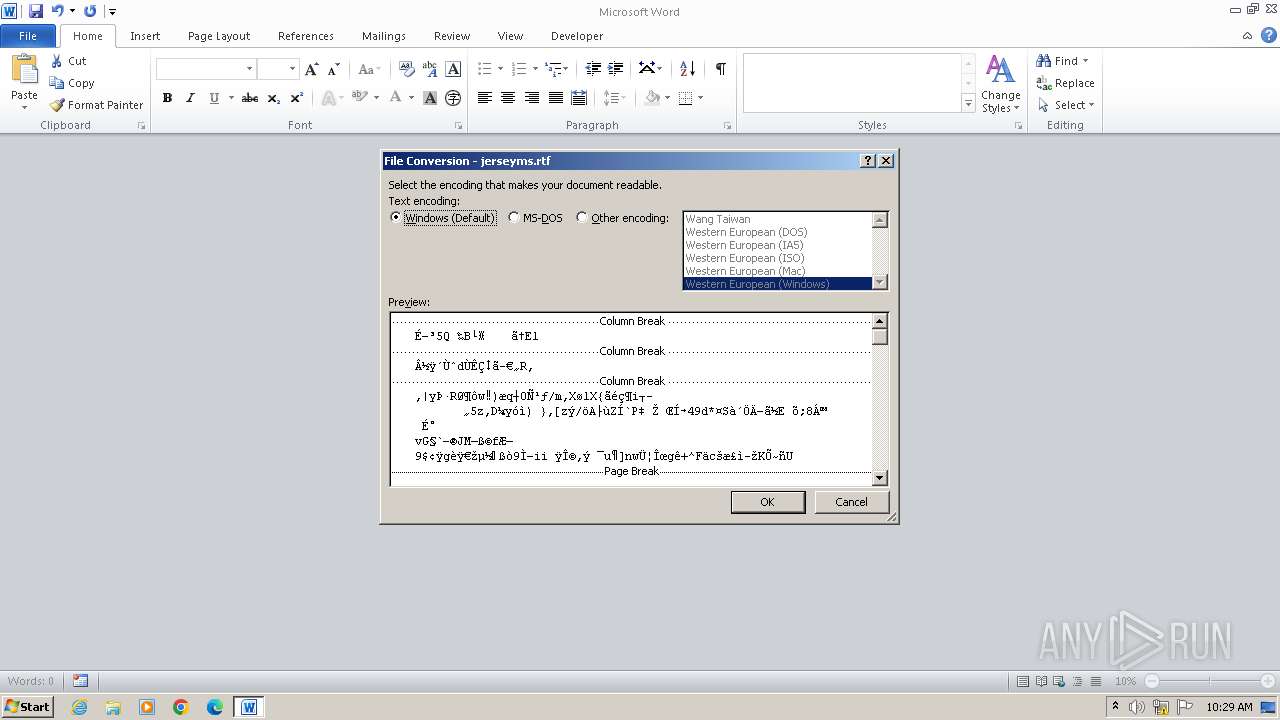
Task: Switch to Insert tab
Action: tap(145, 36)
